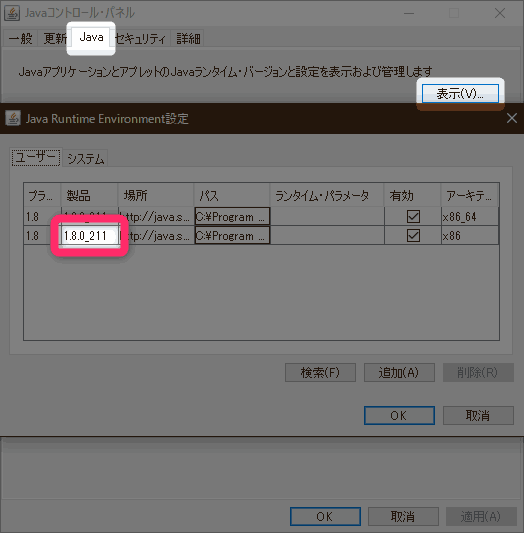Uncheck the 有効 checkbox for x86 row
This screenshot has height=533, width=524.
[413, 235]
